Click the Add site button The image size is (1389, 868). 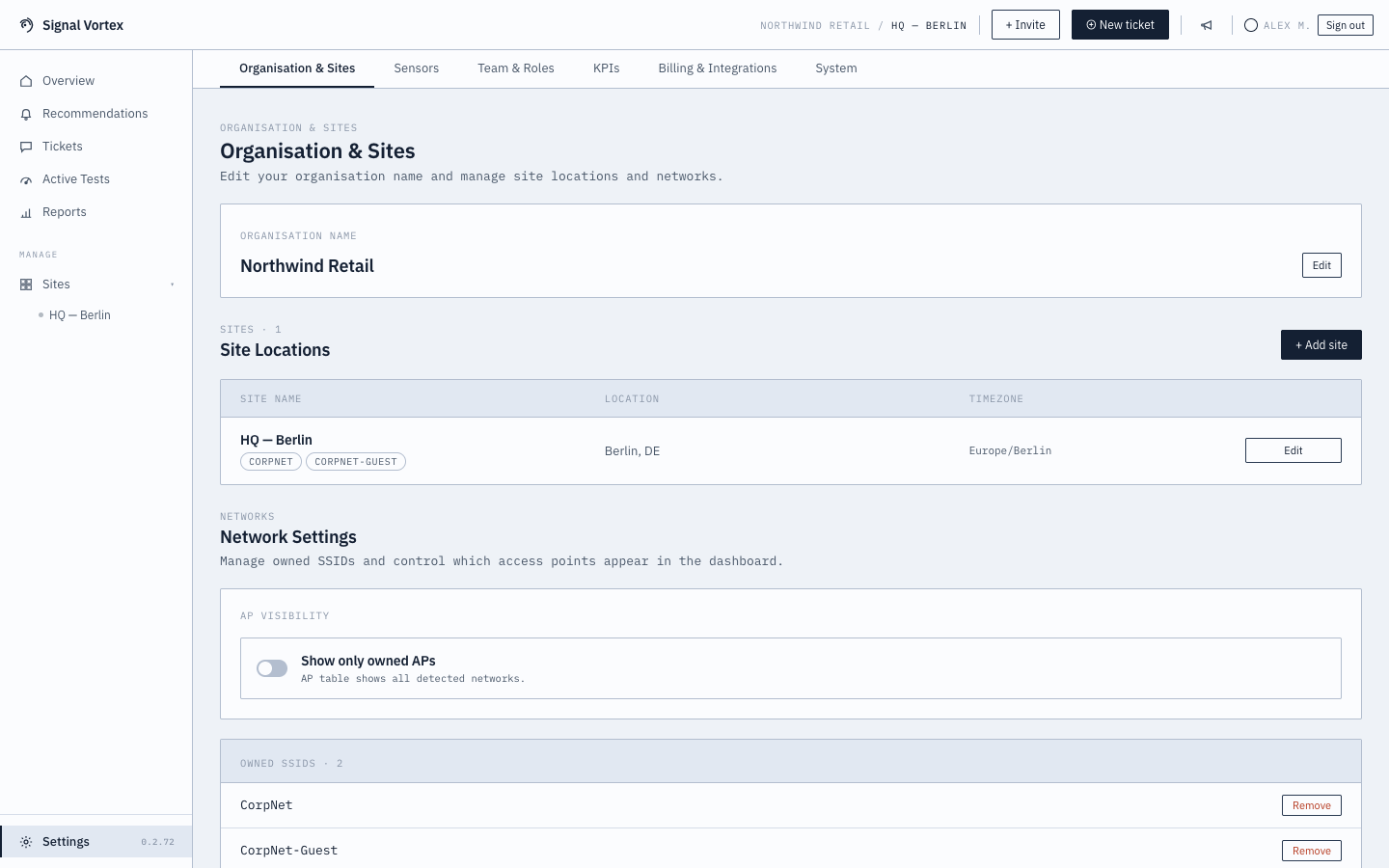[1321, 345]
